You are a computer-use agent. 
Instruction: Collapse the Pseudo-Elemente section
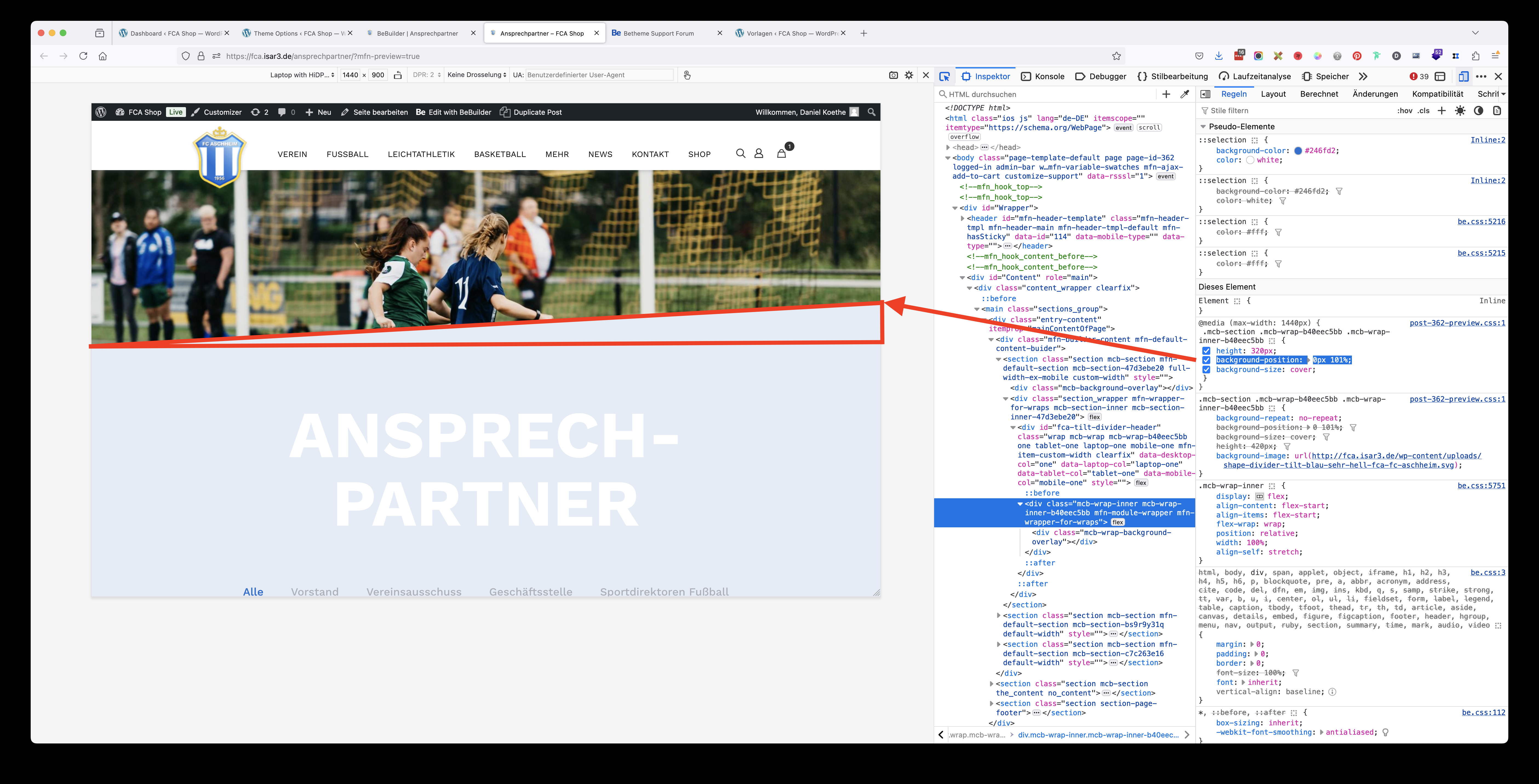(1203, 127)
